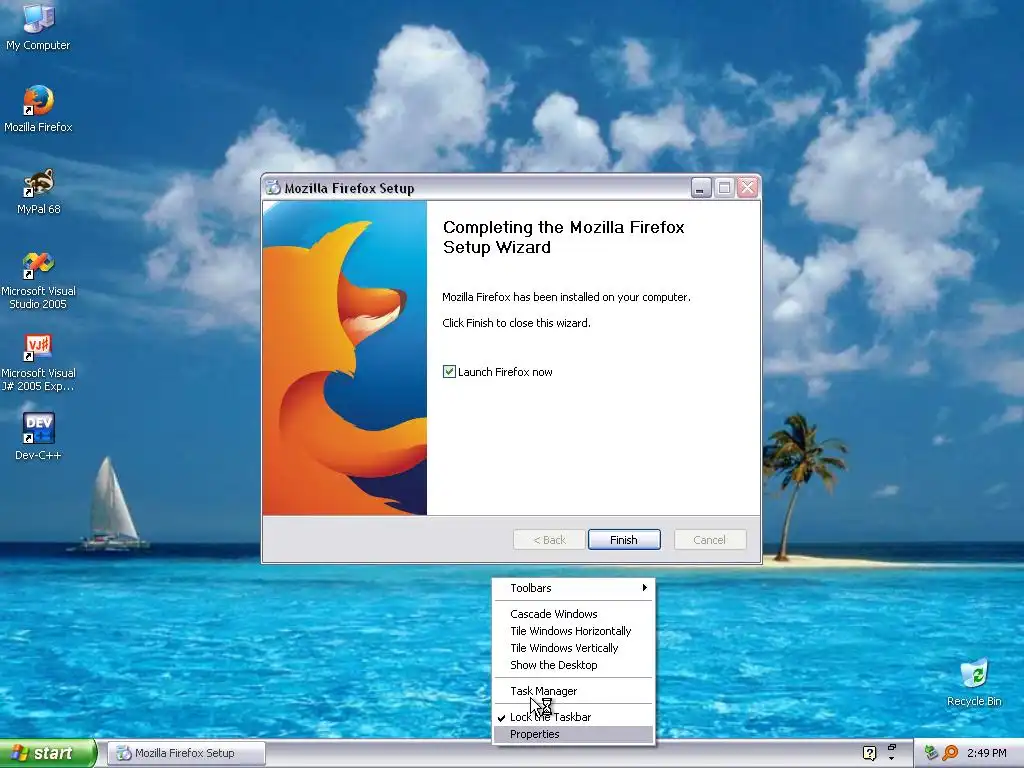
Task: Click the disabled Back button
Action: point(549,539)
